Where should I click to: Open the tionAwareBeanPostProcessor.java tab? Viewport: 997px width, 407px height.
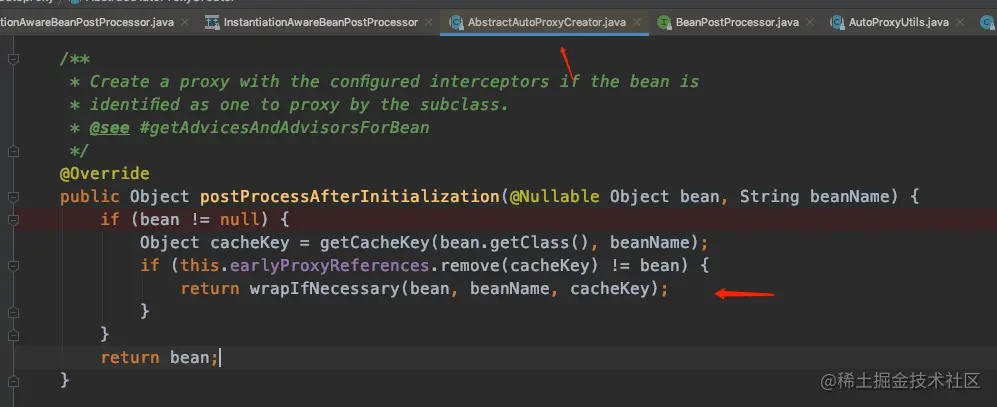tap(86, 22)
